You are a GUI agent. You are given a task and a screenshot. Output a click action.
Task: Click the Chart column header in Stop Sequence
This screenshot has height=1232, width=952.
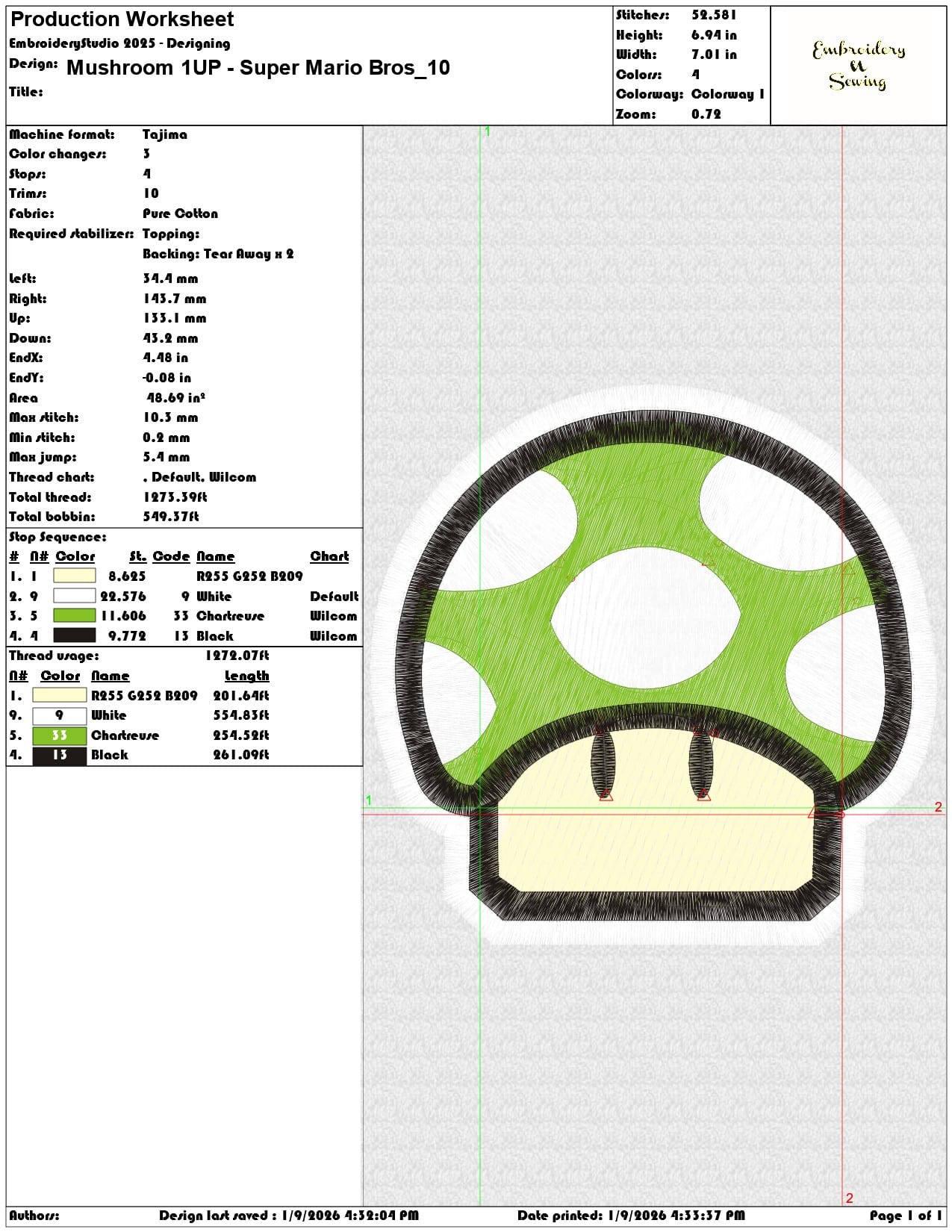click(x=329, y=556)
